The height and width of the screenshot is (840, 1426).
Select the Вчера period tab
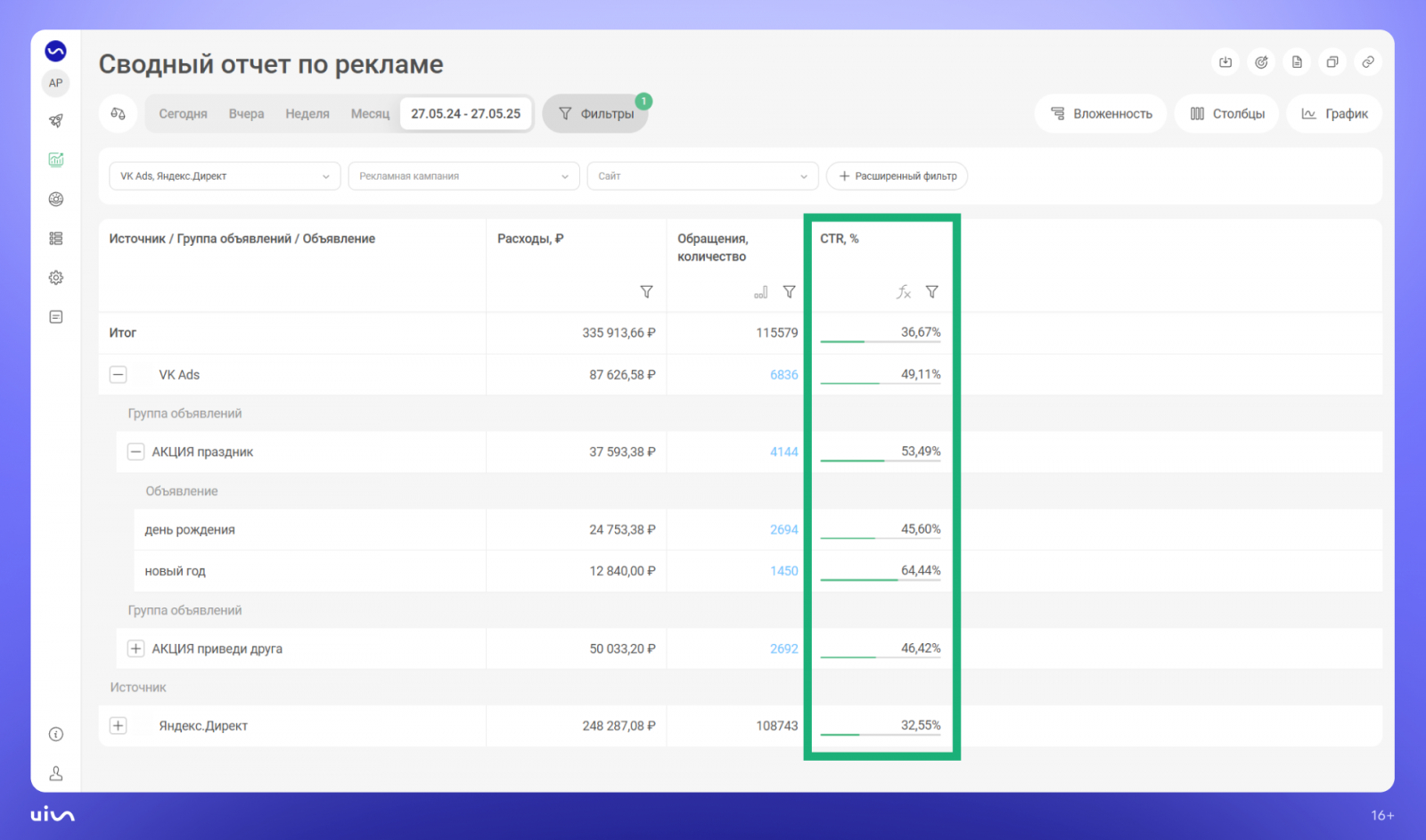coord(246,114)
